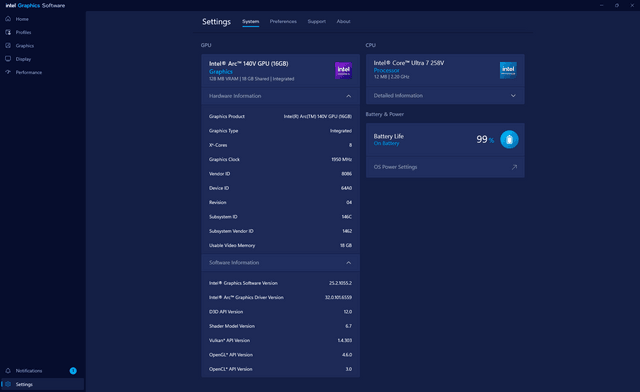640x392 pixels.
Task: Click the VRAM and Shared memory summary line
Action: (x=251, y=79)
